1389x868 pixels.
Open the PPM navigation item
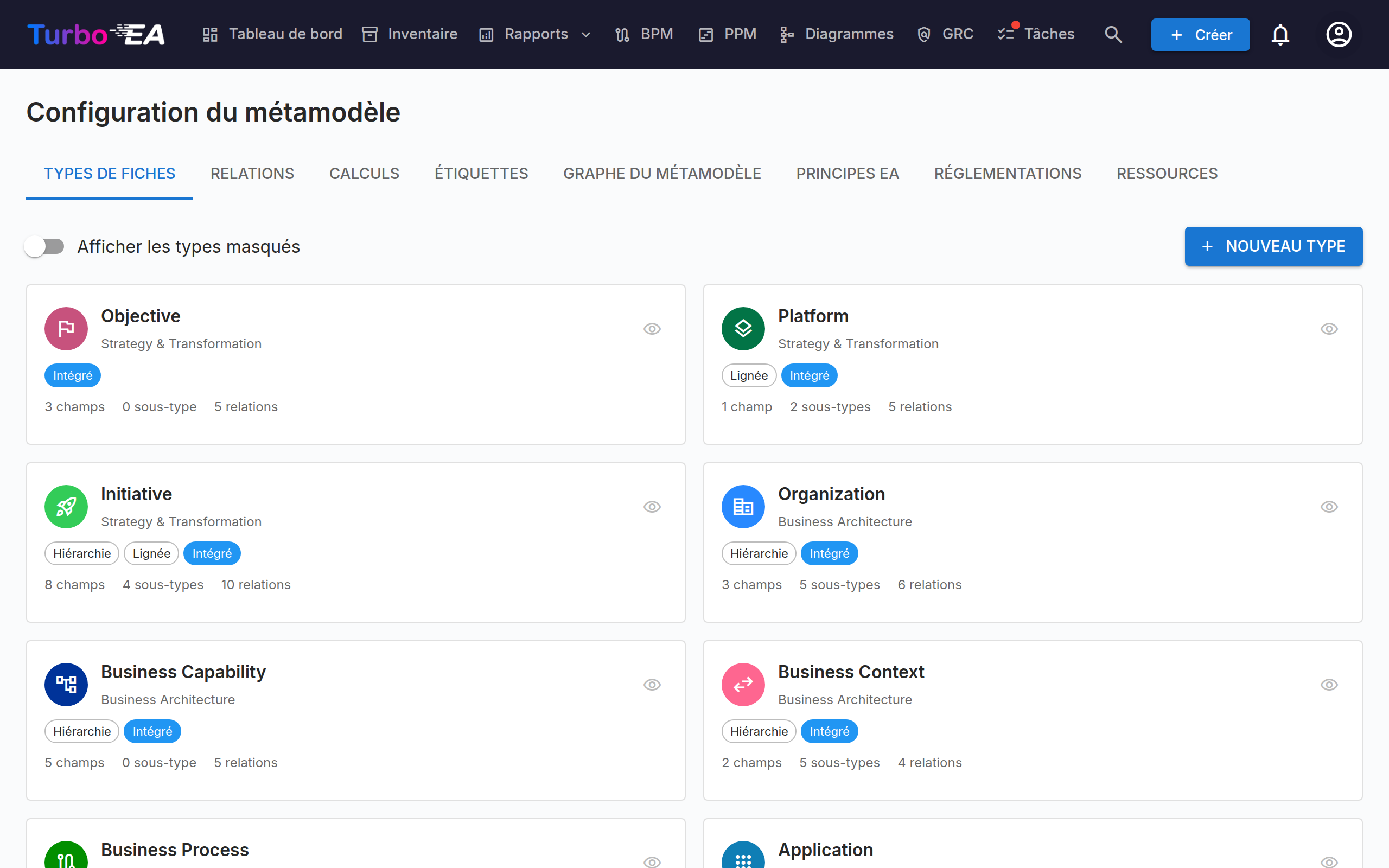(727, 34)
